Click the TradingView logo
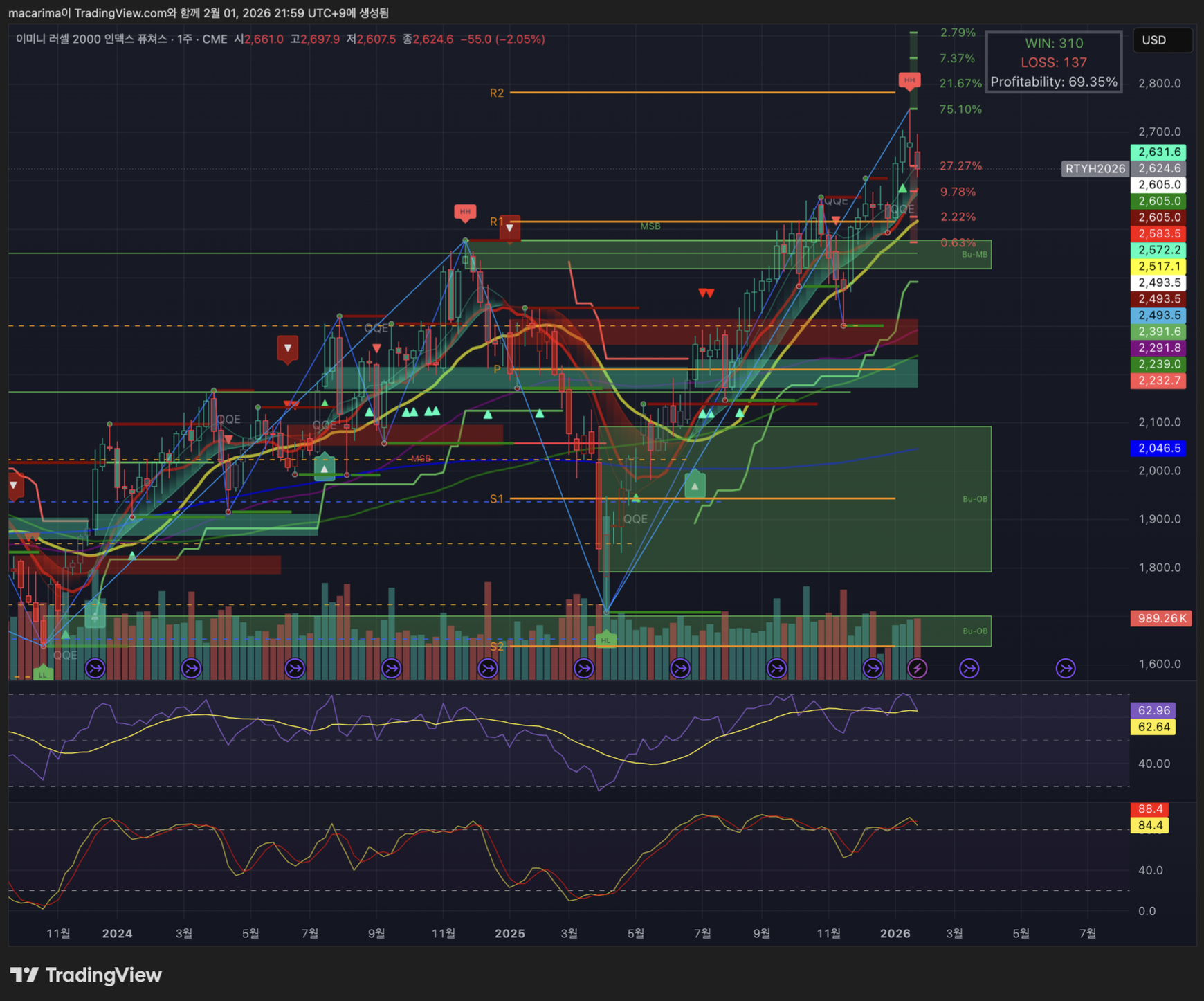The height and width of the screenshot is (1001, 1204). [86, 975]
